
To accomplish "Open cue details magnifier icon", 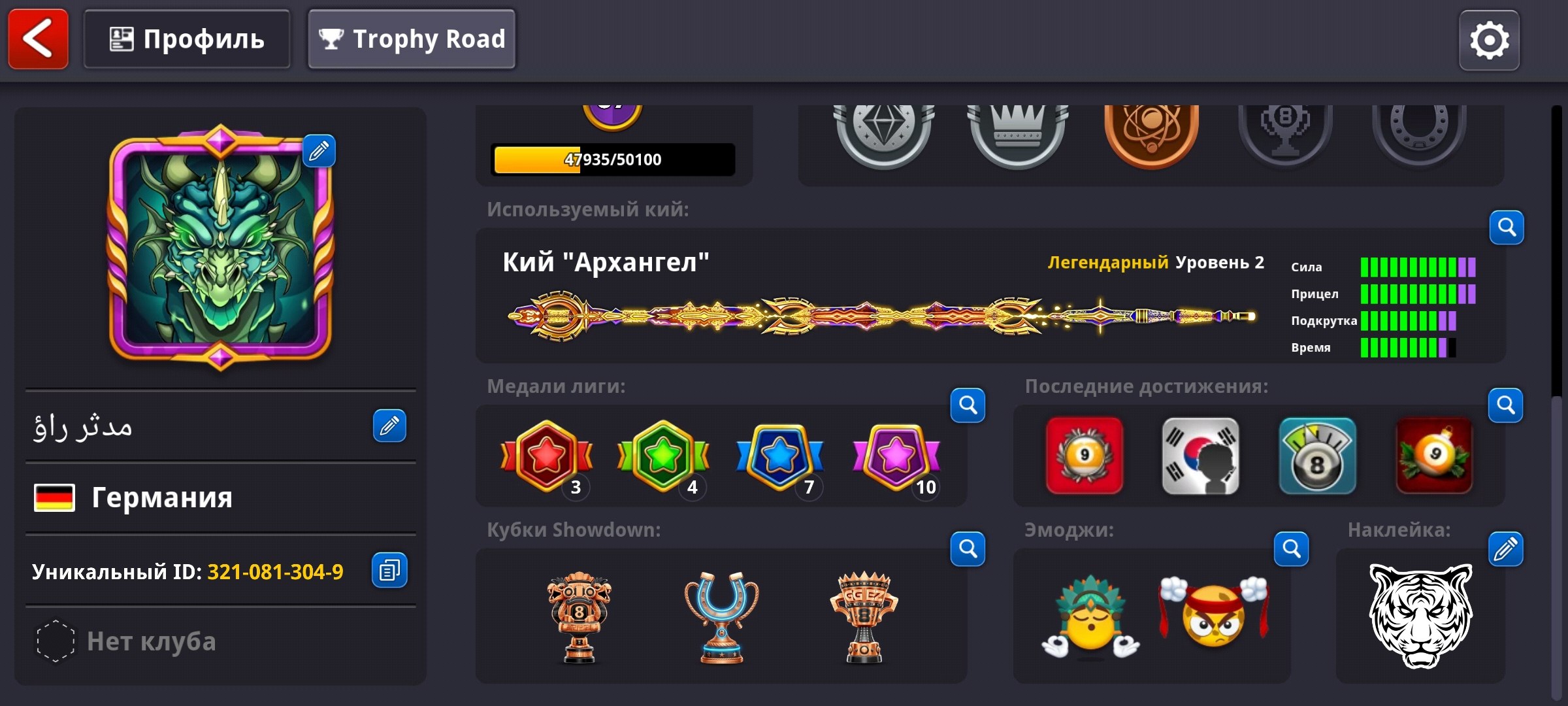I will 1507,227.
